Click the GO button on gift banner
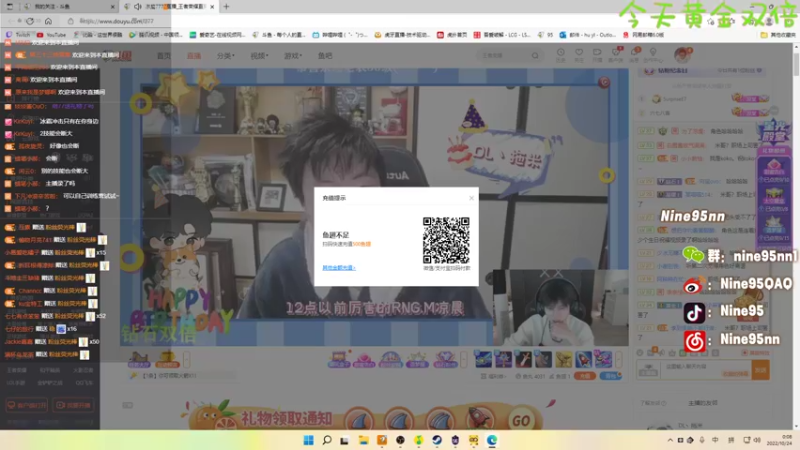The height and width of the screenshot is (450, 800). (x=521, y=421)
